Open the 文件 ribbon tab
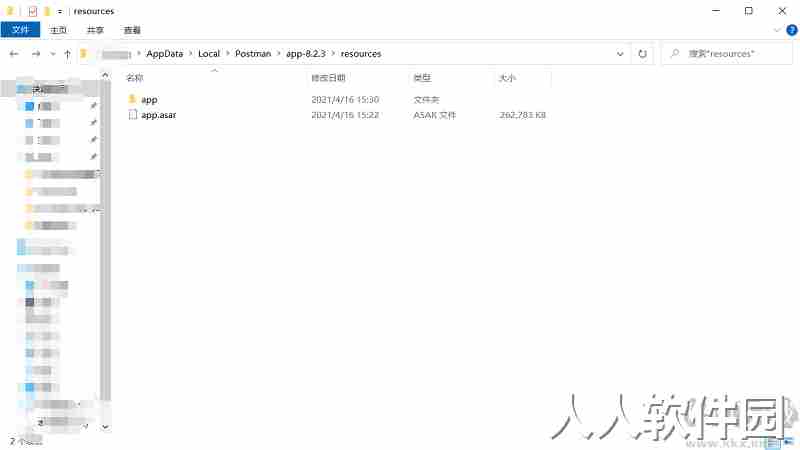The width and height of the screenshot is (800, 450). tap(20, 30)
